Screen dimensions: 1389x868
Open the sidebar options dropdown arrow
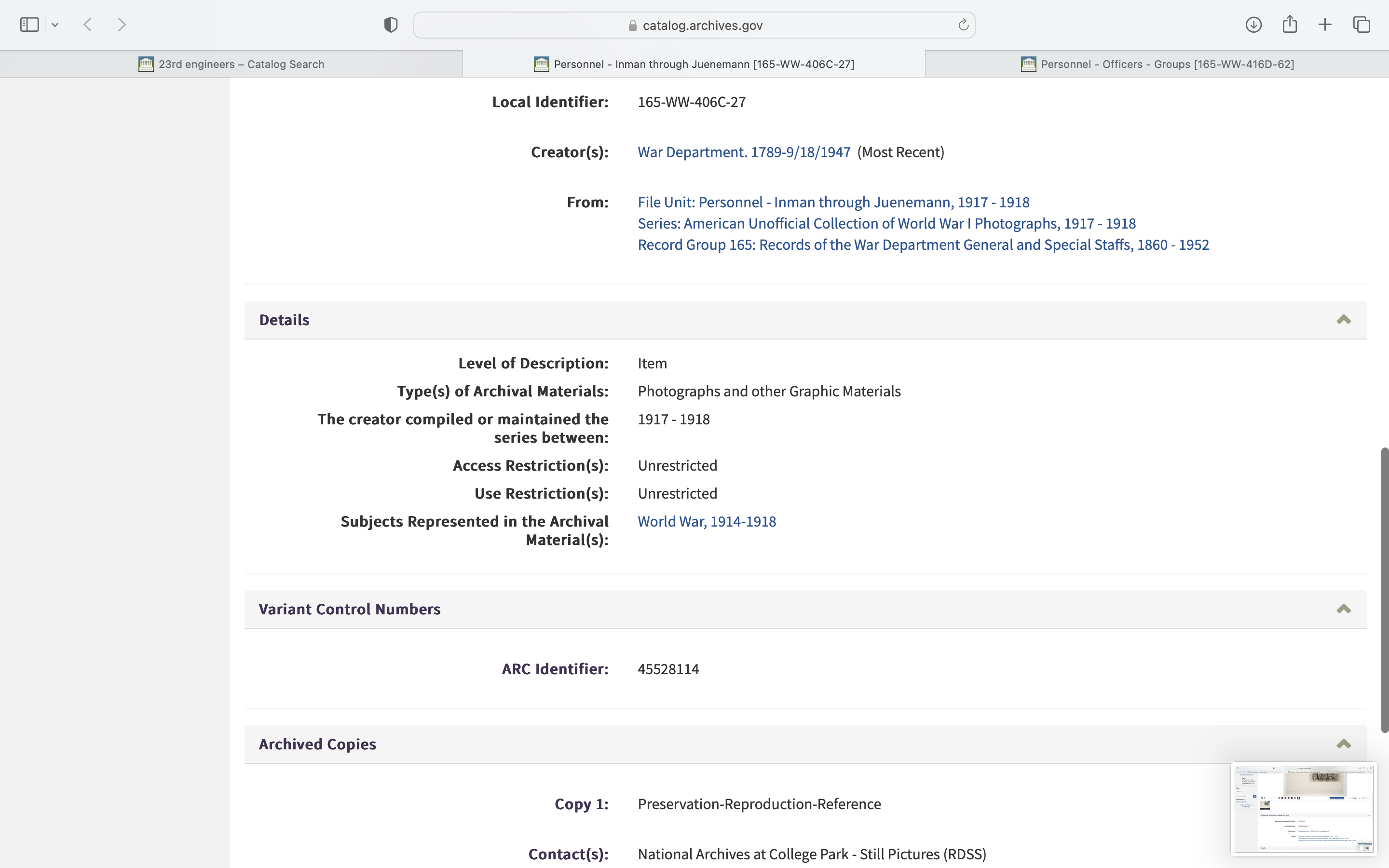(x=55, y=25)
